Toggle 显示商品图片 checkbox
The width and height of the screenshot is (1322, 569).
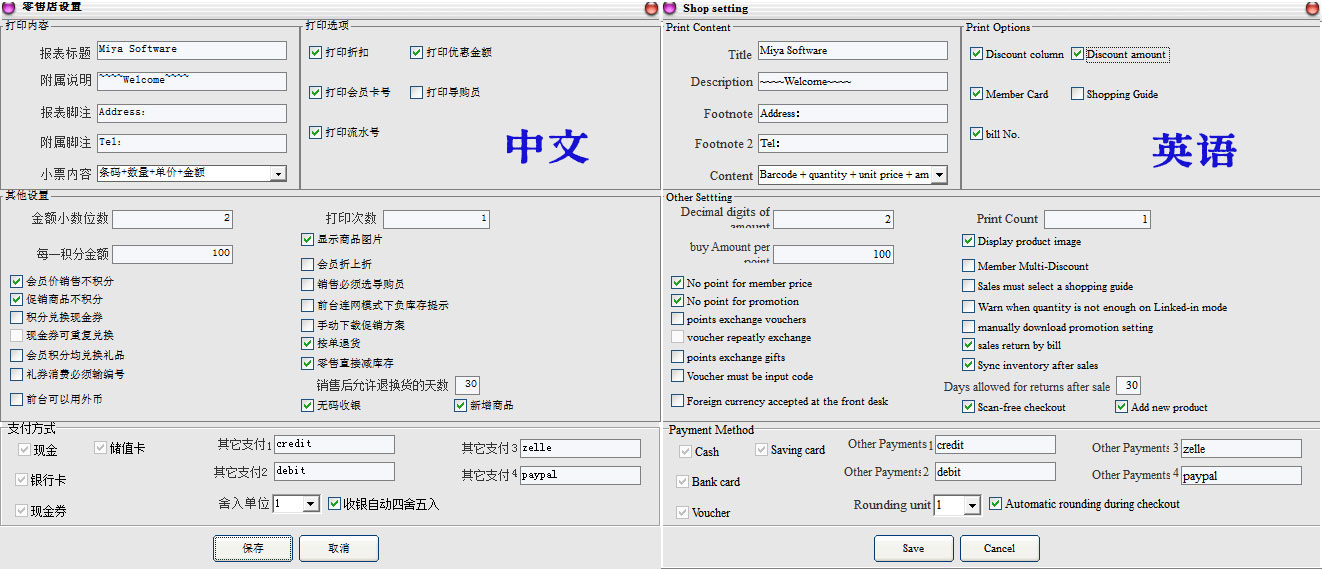point(307,239)
